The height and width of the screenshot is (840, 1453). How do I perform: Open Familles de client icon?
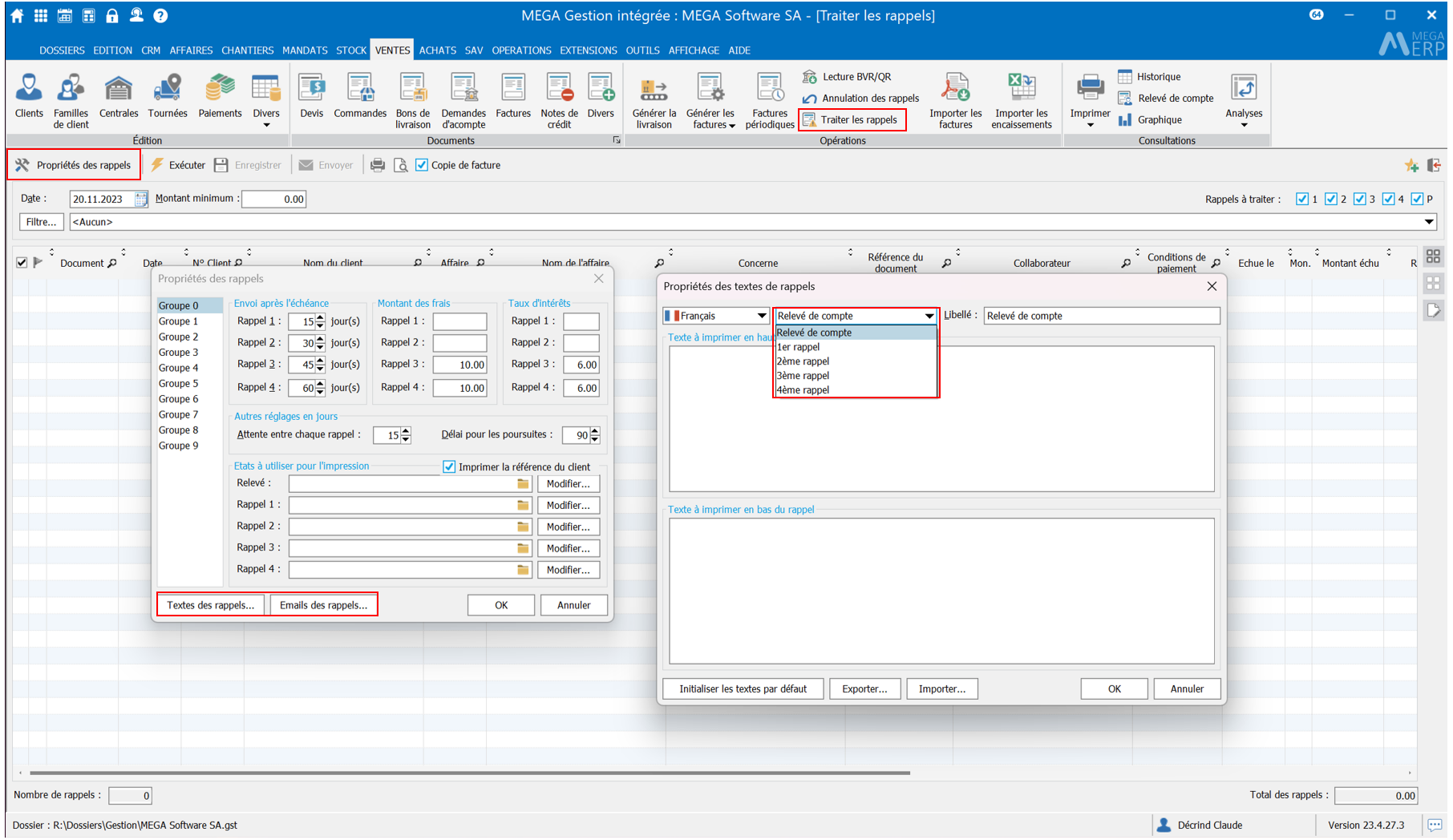(x=71, y=101)
